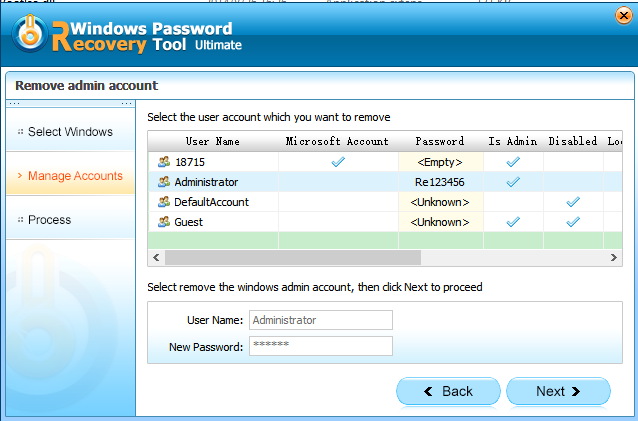Viewport: 638px width, 421px height.
Task: Click Disabled checkmark for Guest
Action: 573,222
